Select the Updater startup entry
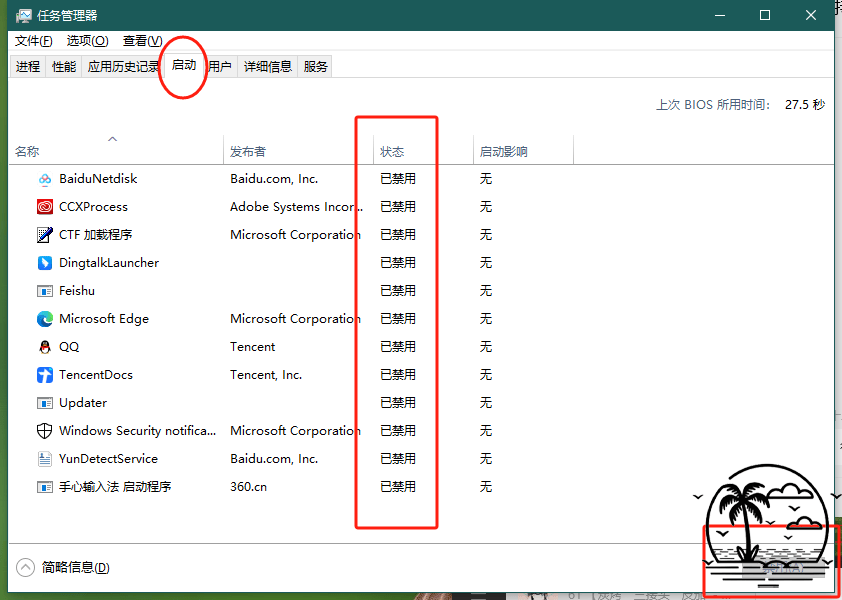 pos(420,403)
